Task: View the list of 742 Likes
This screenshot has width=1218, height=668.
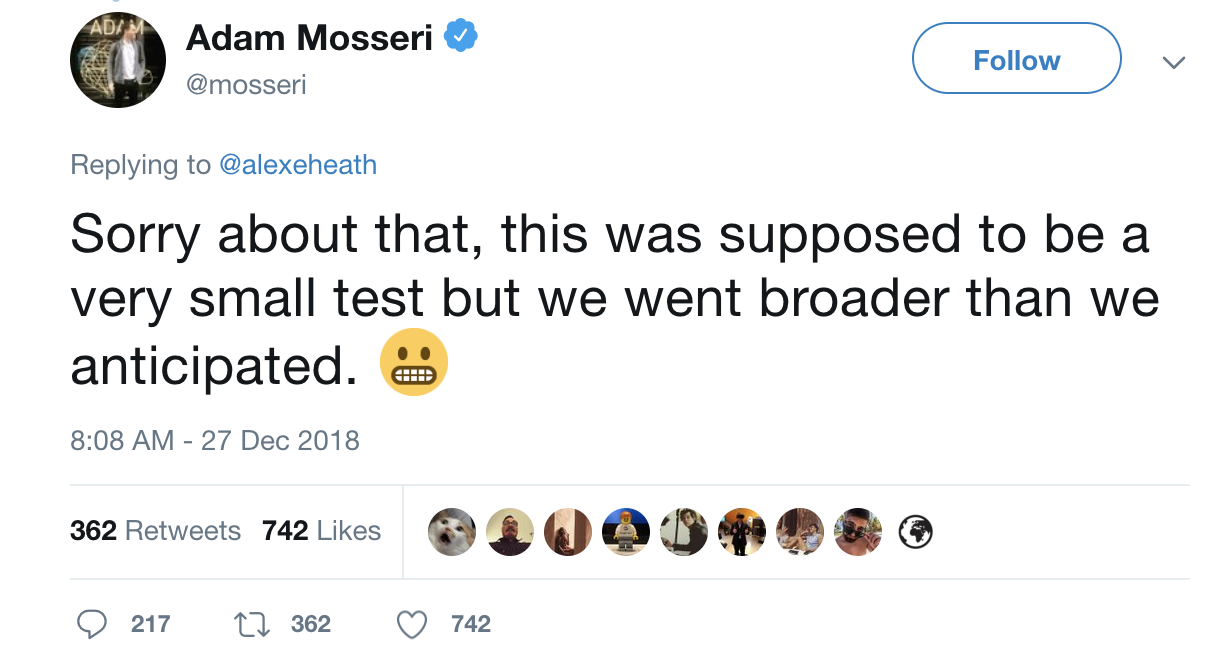Action: click(x=321, y=530)
